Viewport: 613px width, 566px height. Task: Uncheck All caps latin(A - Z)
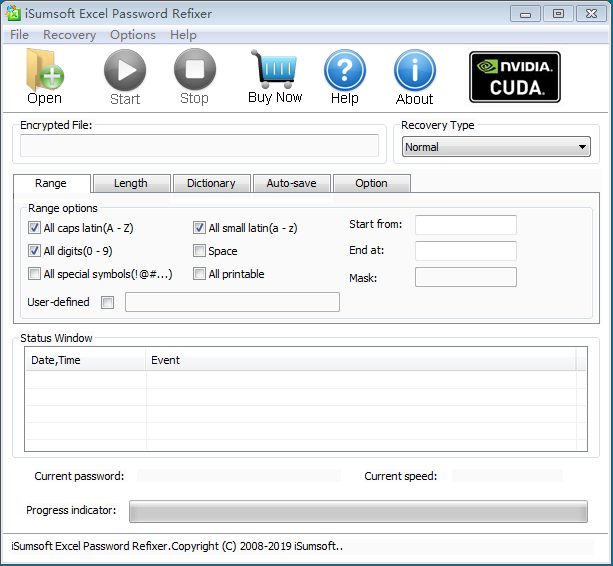[35, 228]
